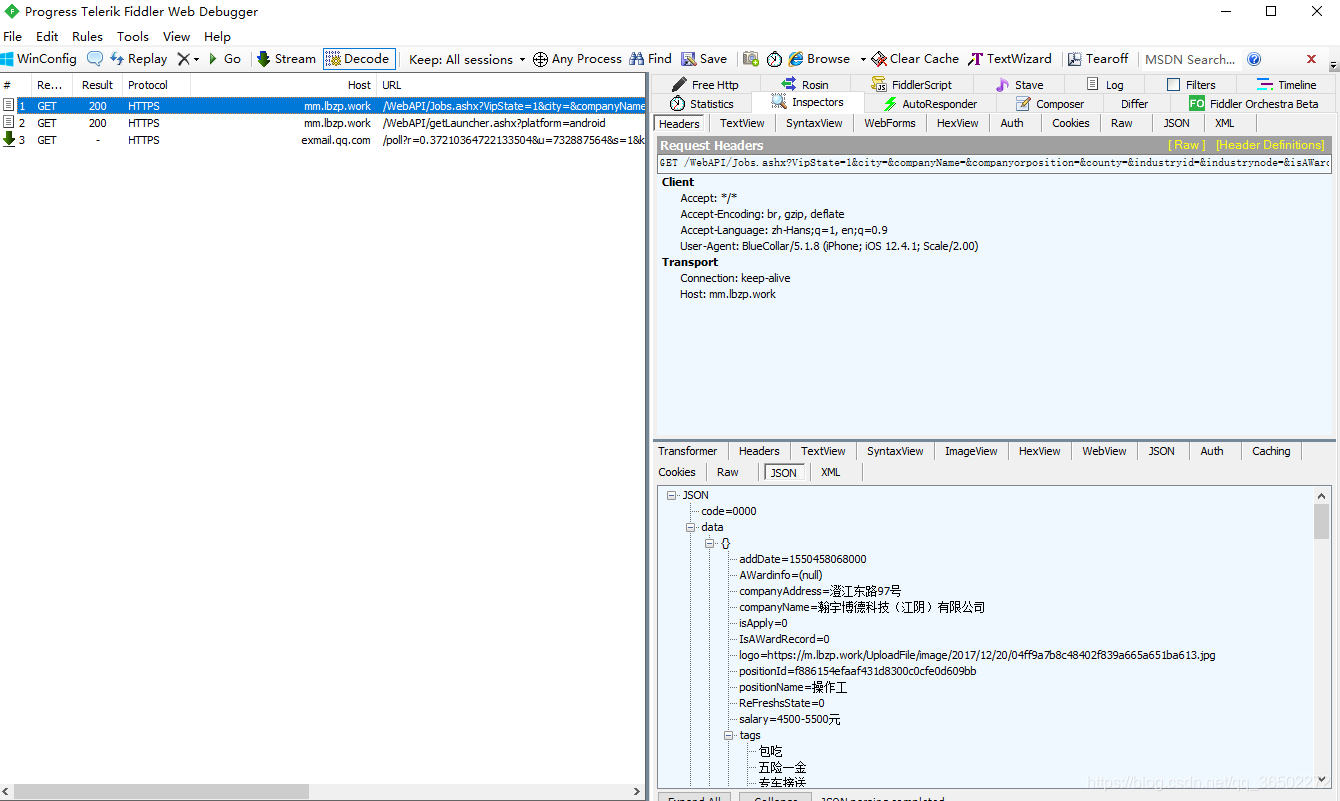1340x801 pixels.
Task: Select the request WebForms tab
Action: pyautogui.click(x=890, y=123)
